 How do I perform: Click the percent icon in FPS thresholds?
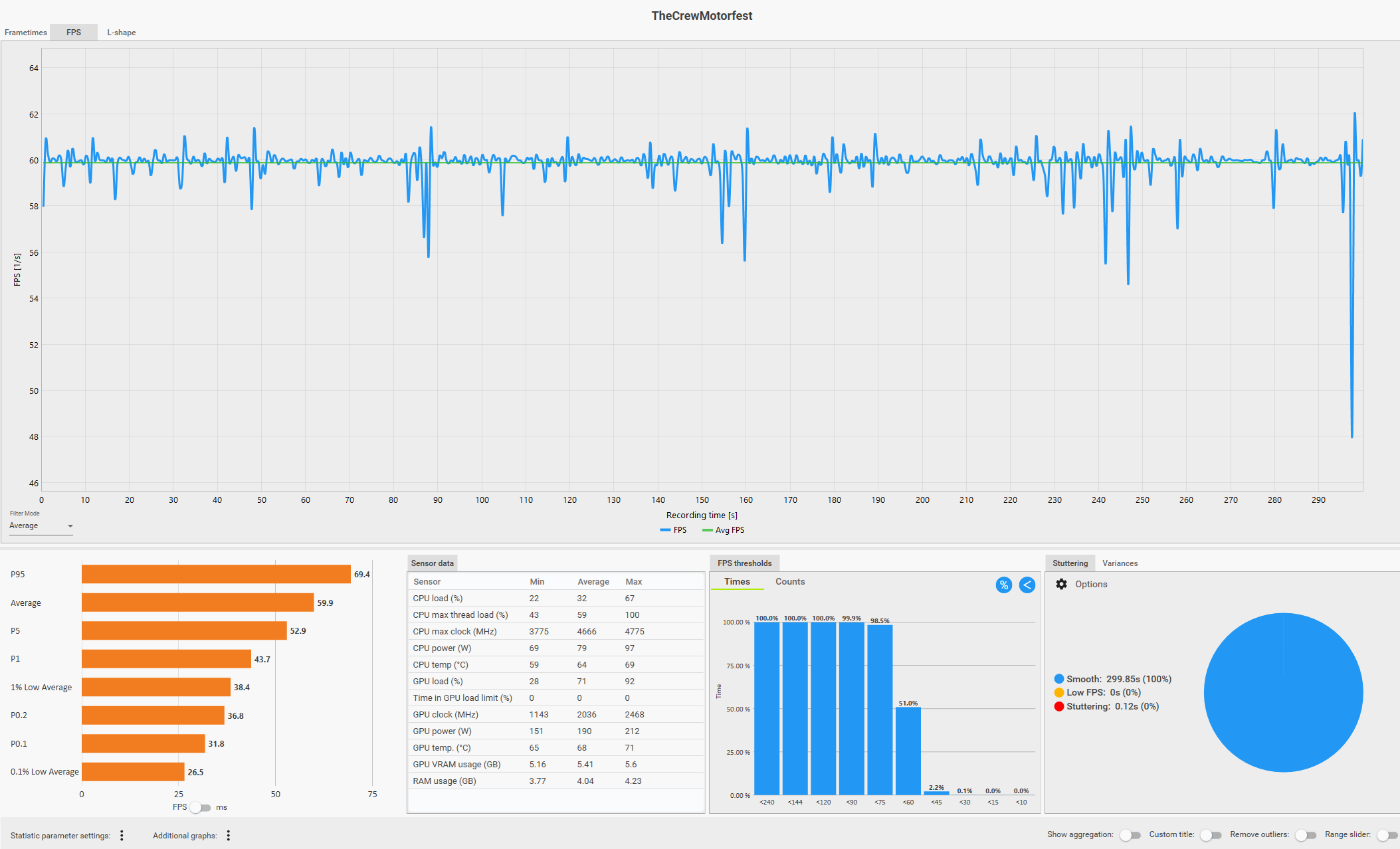point(1003,585)
